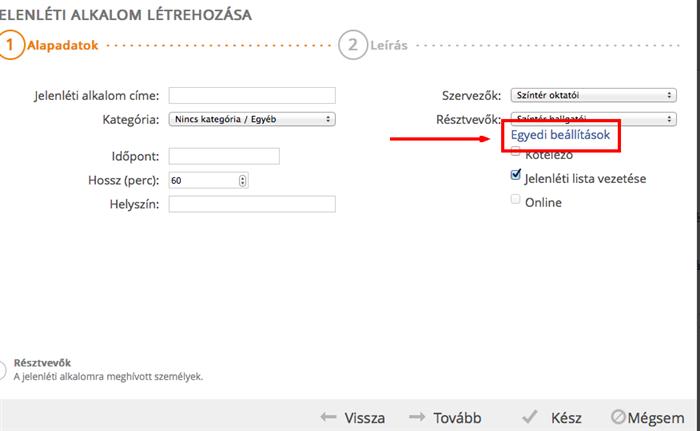Toggle the Kötelező checkbox
The width and height of the screenshot is (700, 431).
tap(516, 152)
